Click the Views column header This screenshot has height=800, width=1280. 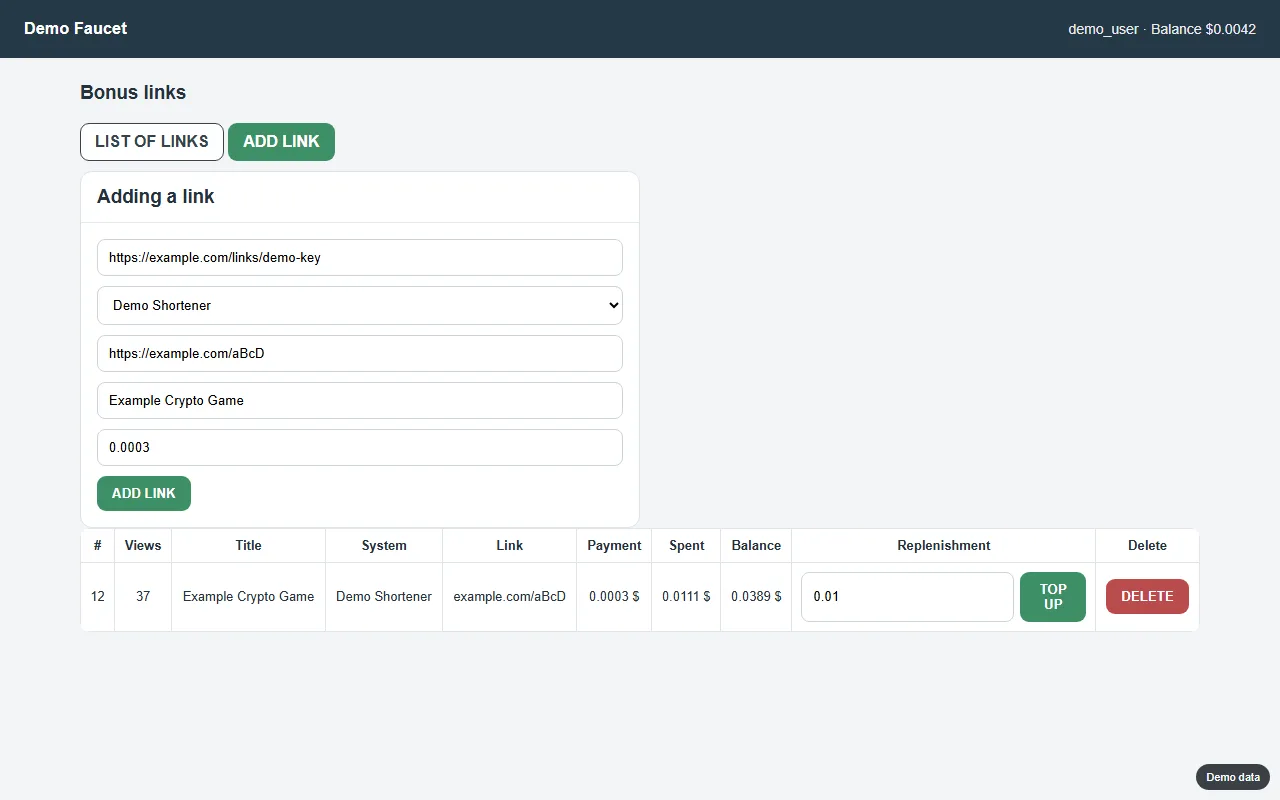point(143,545)
